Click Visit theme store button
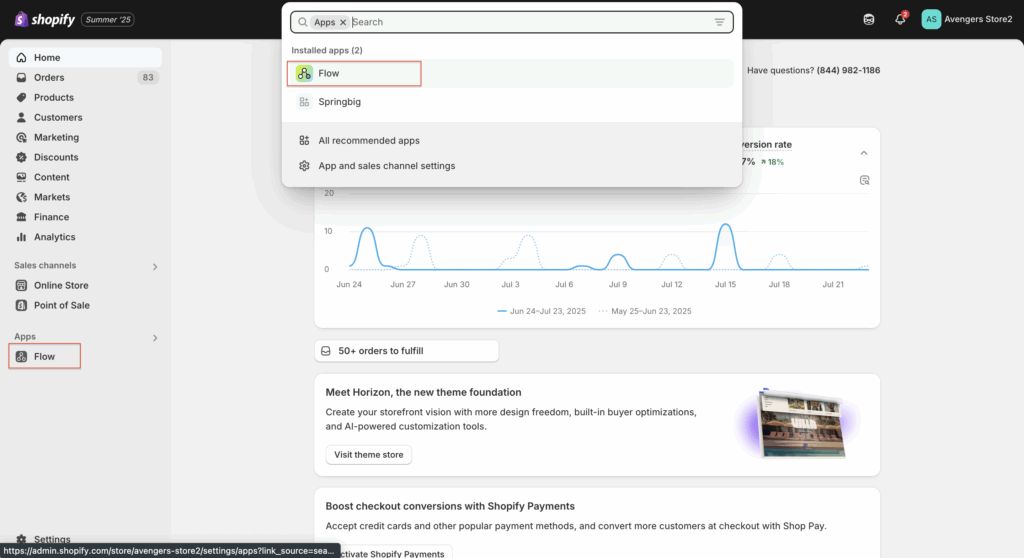1024x558 pixels. point(368,455)
